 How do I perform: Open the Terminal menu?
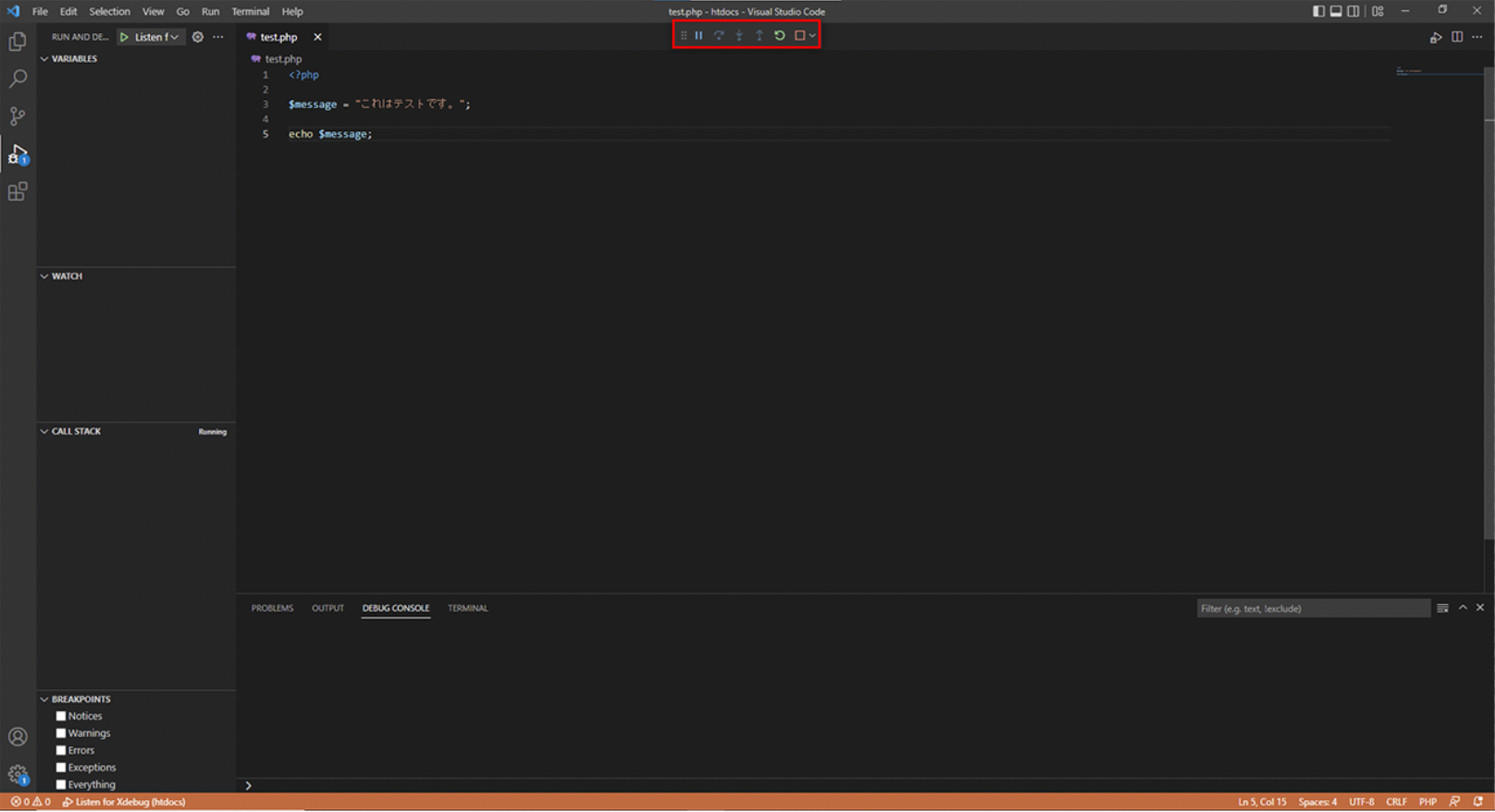pos(250,11)
